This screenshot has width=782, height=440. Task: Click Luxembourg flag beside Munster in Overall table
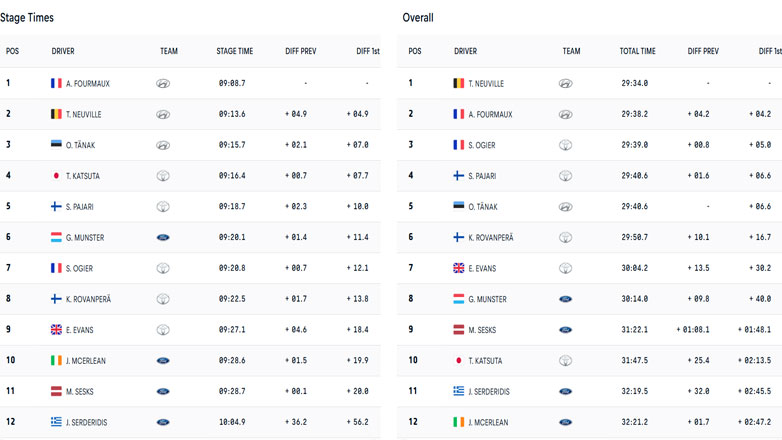pyautogui.click(x=459, y=299)
